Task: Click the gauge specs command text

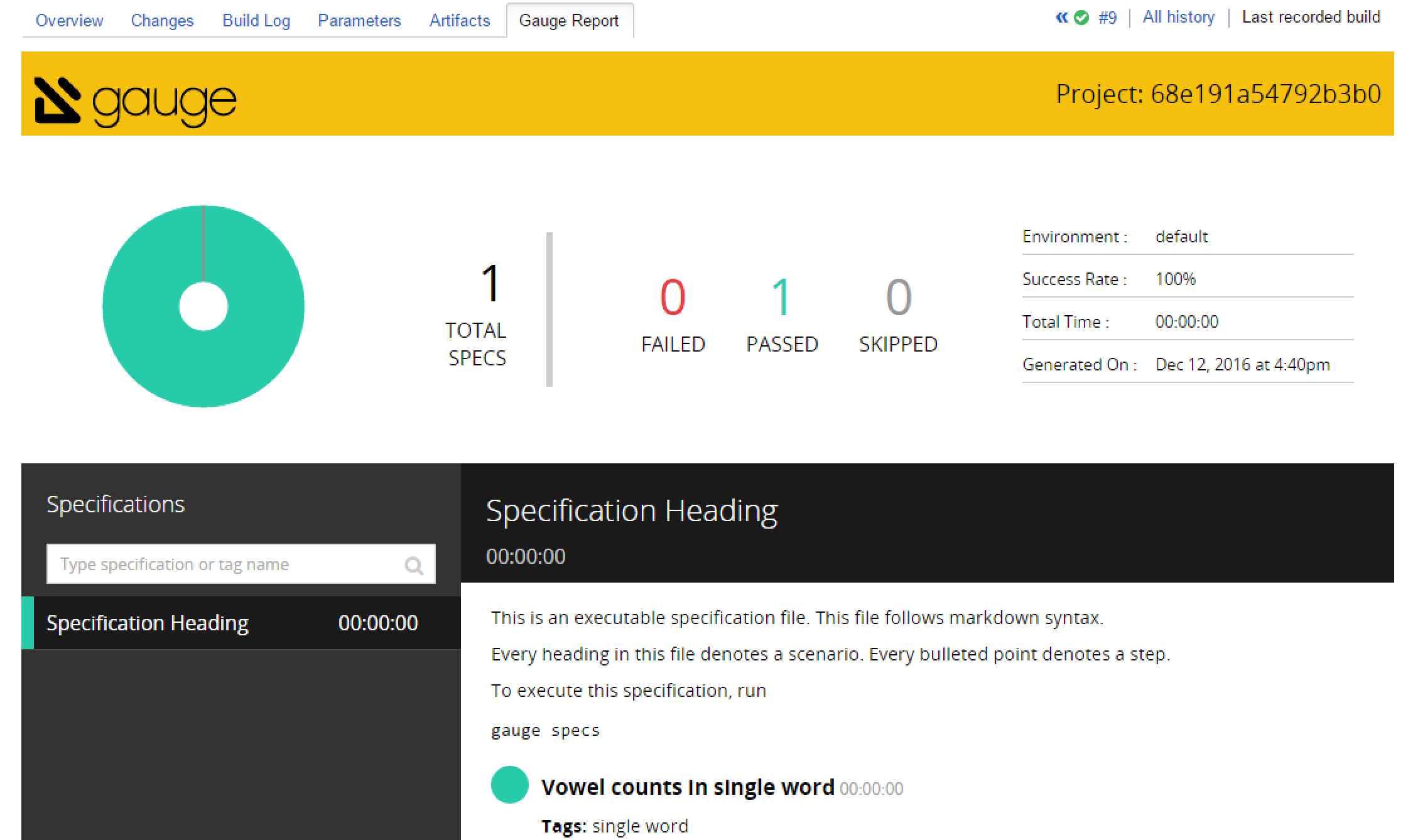Action: (x=545, y=730)
